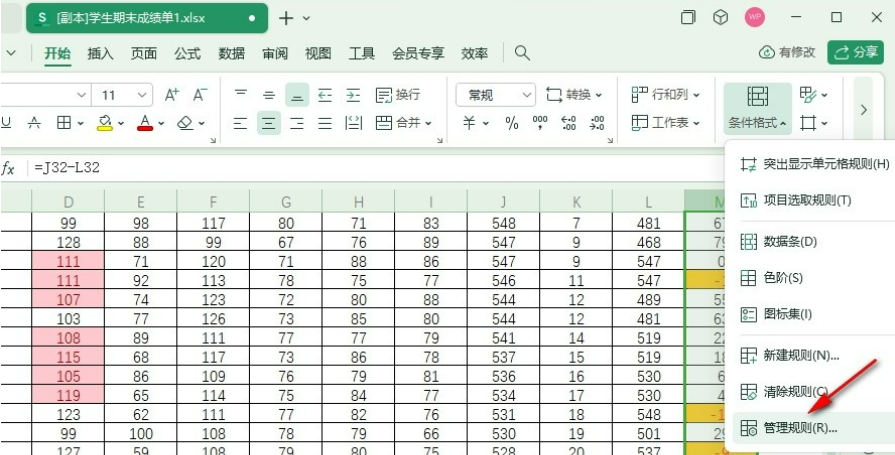Apply top vertical alignment
895x455 pixels.
click(x=241, y=95)
